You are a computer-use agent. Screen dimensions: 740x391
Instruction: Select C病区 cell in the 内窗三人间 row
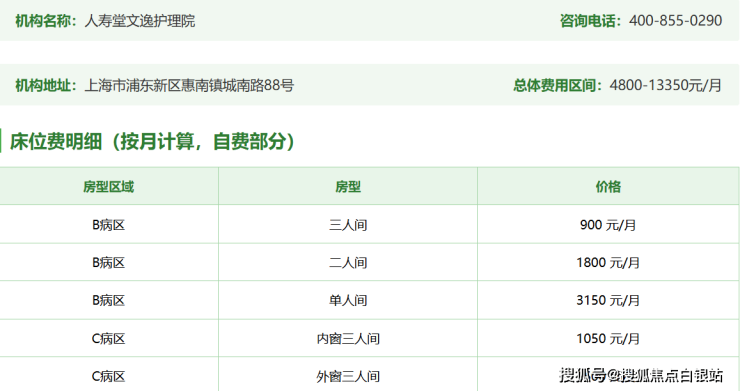tap(109, 339)
